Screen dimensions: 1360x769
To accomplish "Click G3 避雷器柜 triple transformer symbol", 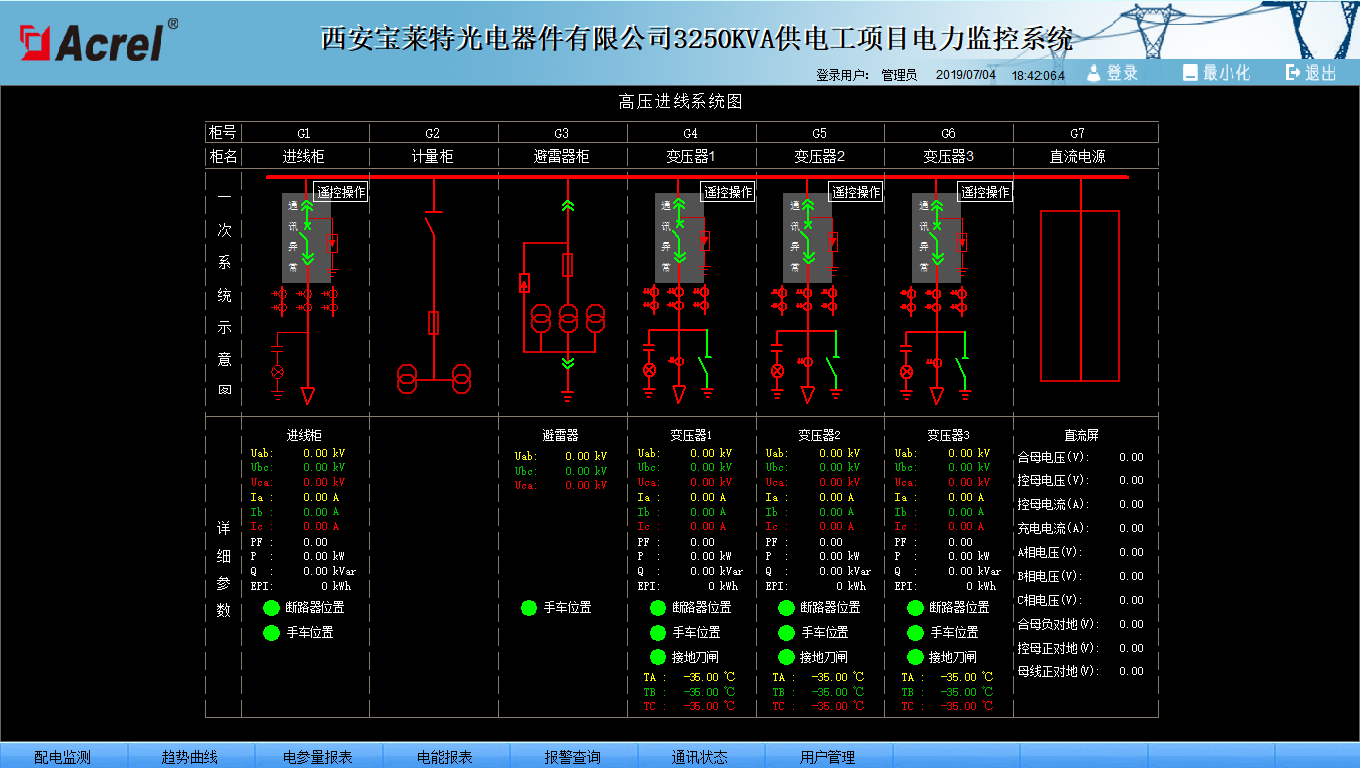I will point(568,320).
